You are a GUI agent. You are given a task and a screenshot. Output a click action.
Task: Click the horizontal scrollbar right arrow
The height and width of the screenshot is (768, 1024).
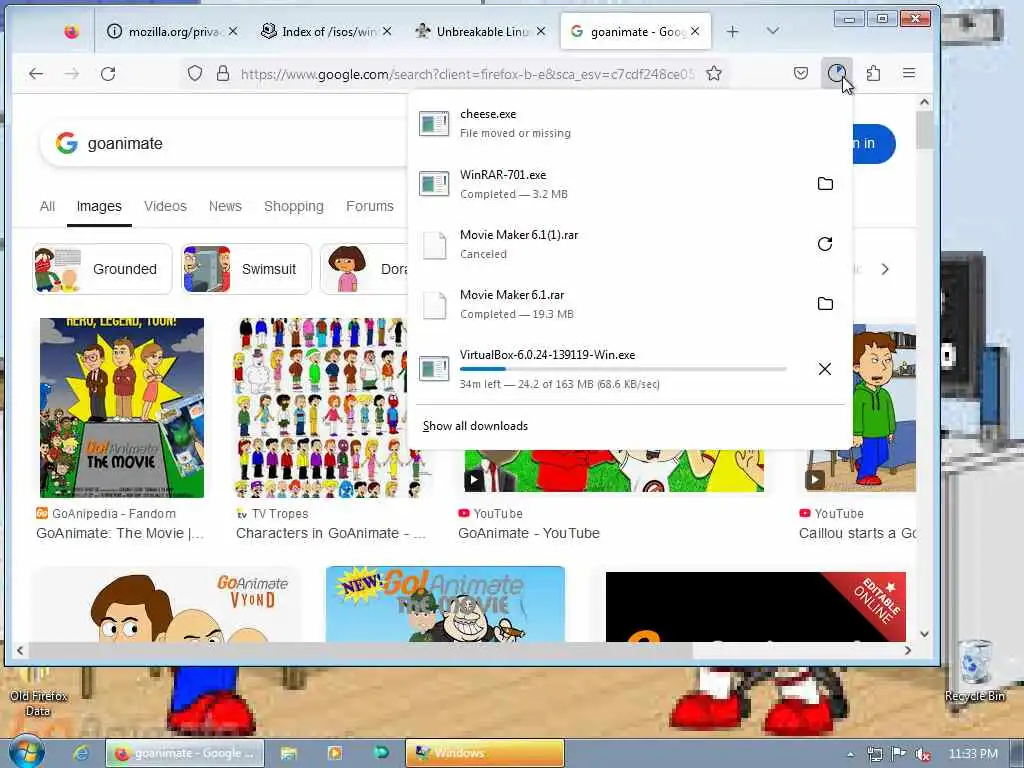[908, 650]
